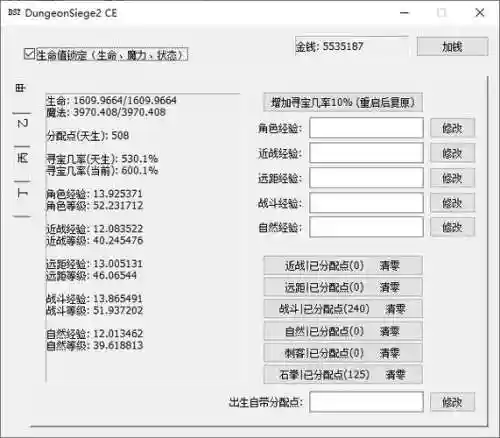The width and height of the screenshot is (500, 438).
Task: Focus the 出生自带分配点 input field
Action: [366, 402]
